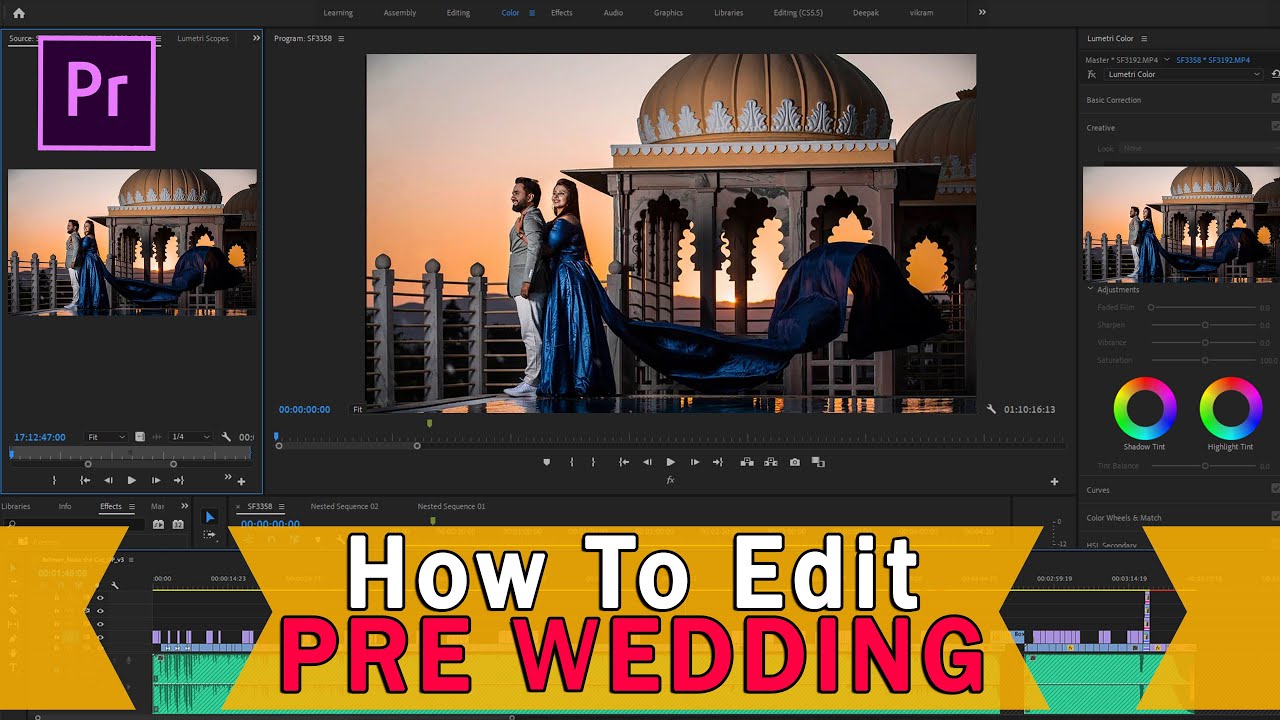Switch to the Effects workspace
Viewport: 1280px width, 720px height.
[562, 13]
